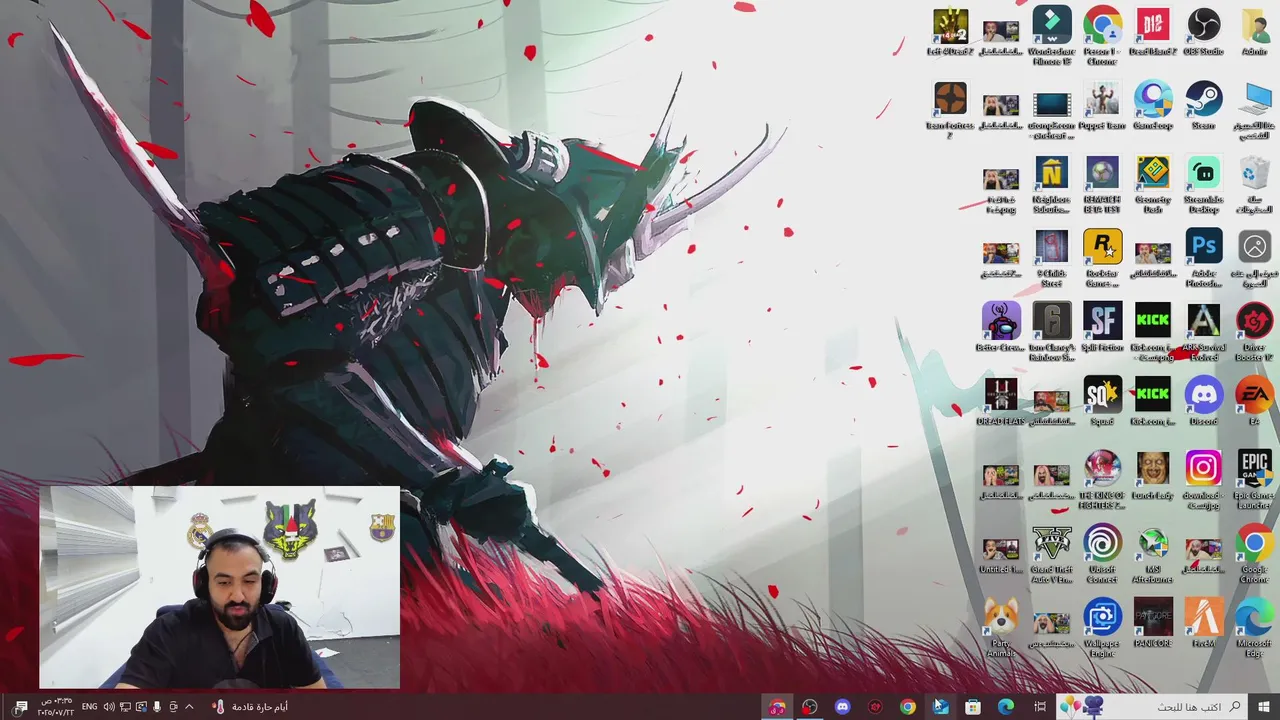The width and height of the screenshot is (1280, 720).
Task: Open the Left 4 Dead 2 shortcut
Action: tap(950, 32)
